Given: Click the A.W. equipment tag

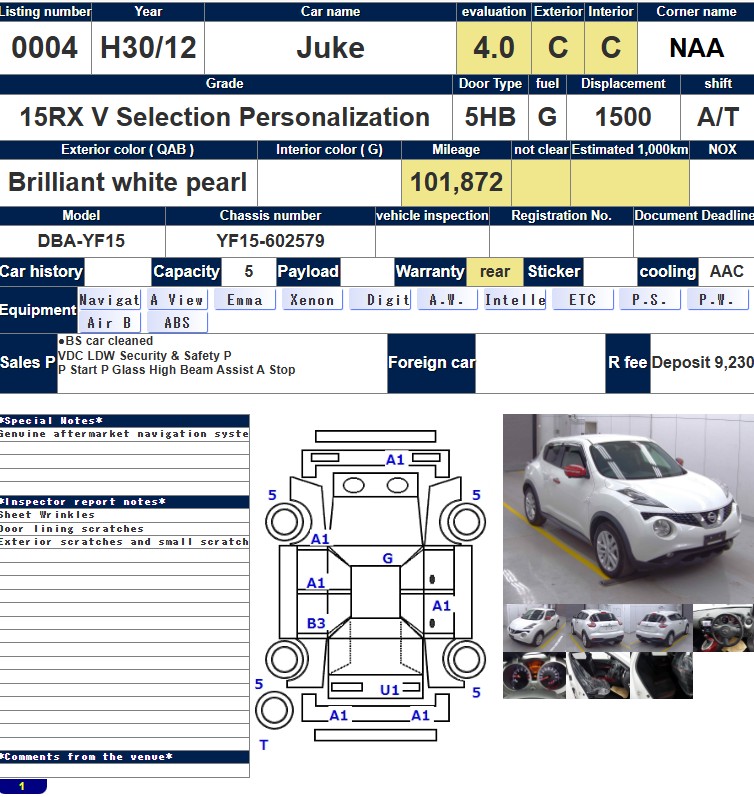Looking at the screenshot, I should (x=447, y=300).
